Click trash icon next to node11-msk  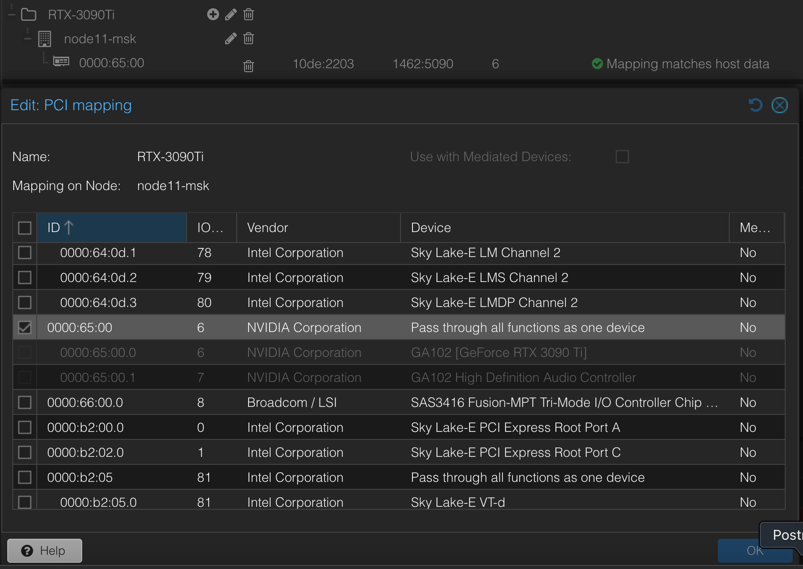tap(249, 38)
